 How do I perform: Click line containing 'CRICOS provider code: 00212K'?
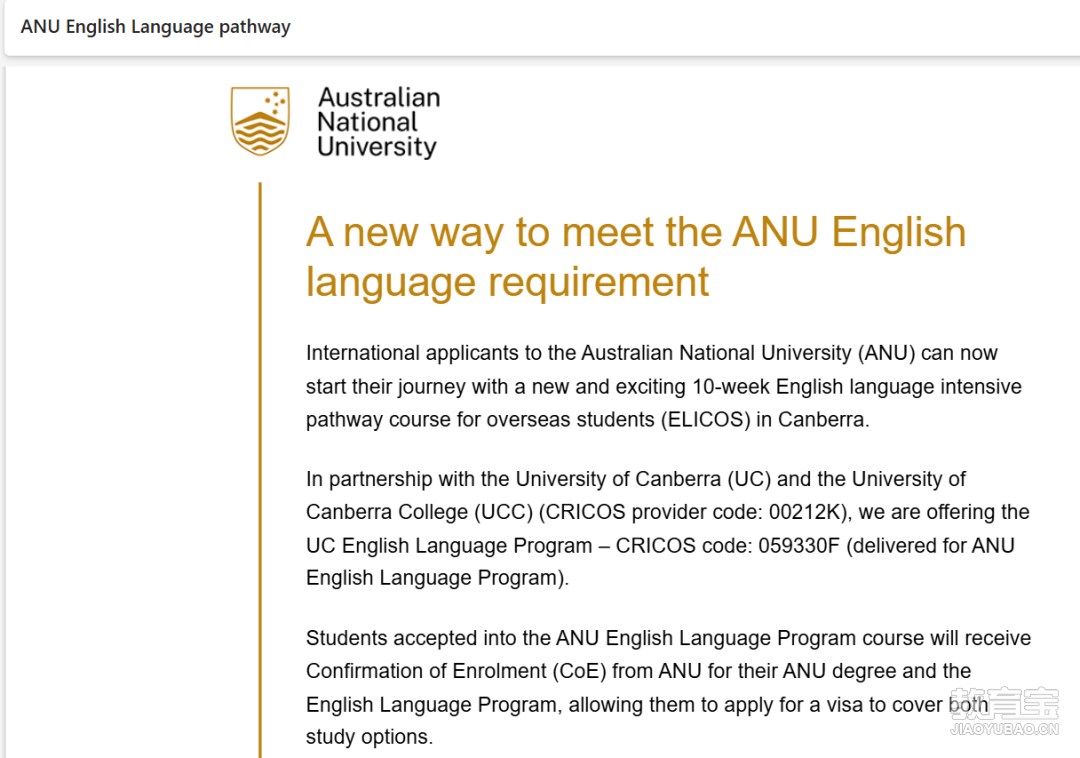pos(667,512)
